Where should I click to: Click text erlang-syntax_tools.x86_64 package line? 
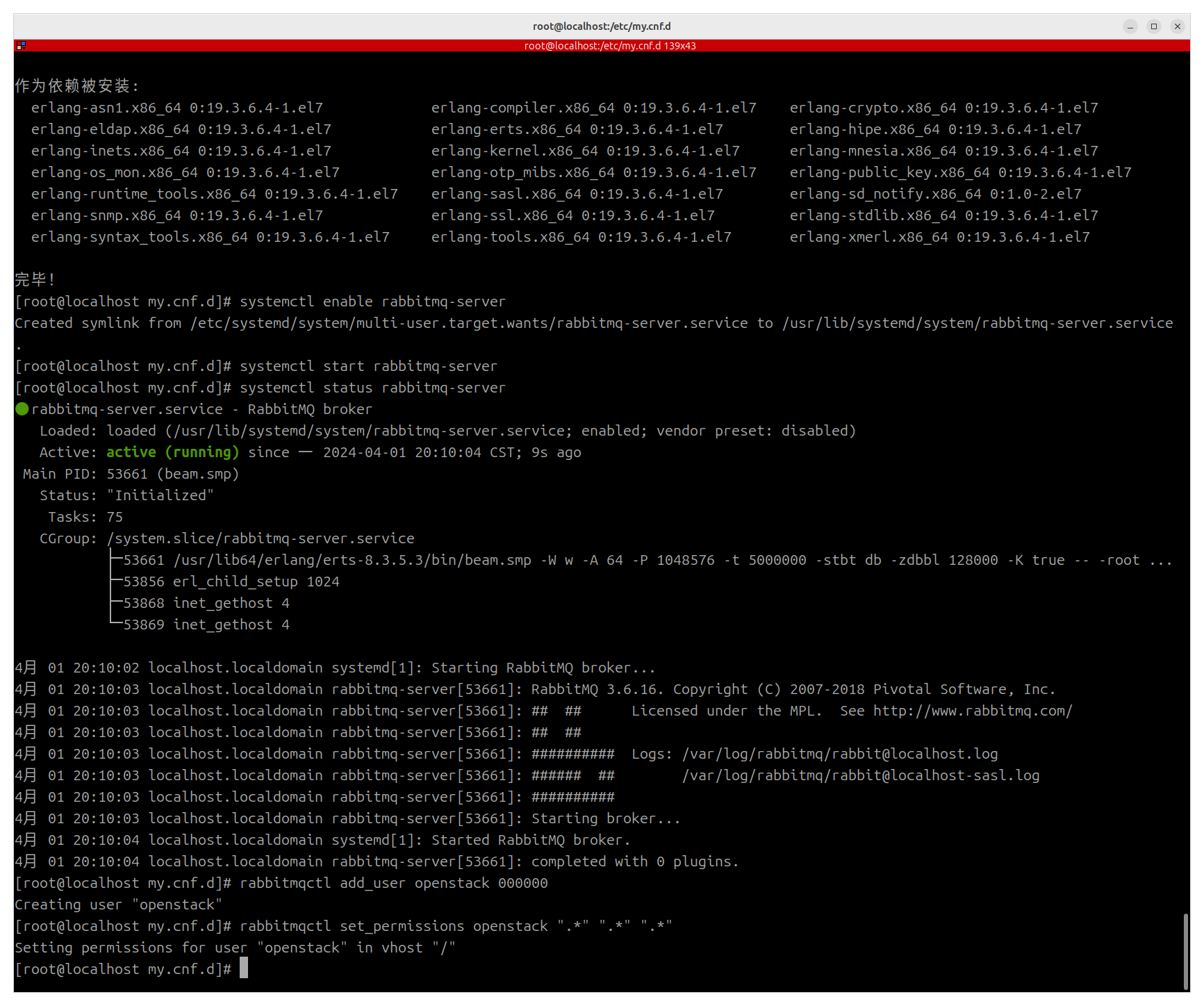click(x=211, y=238)
